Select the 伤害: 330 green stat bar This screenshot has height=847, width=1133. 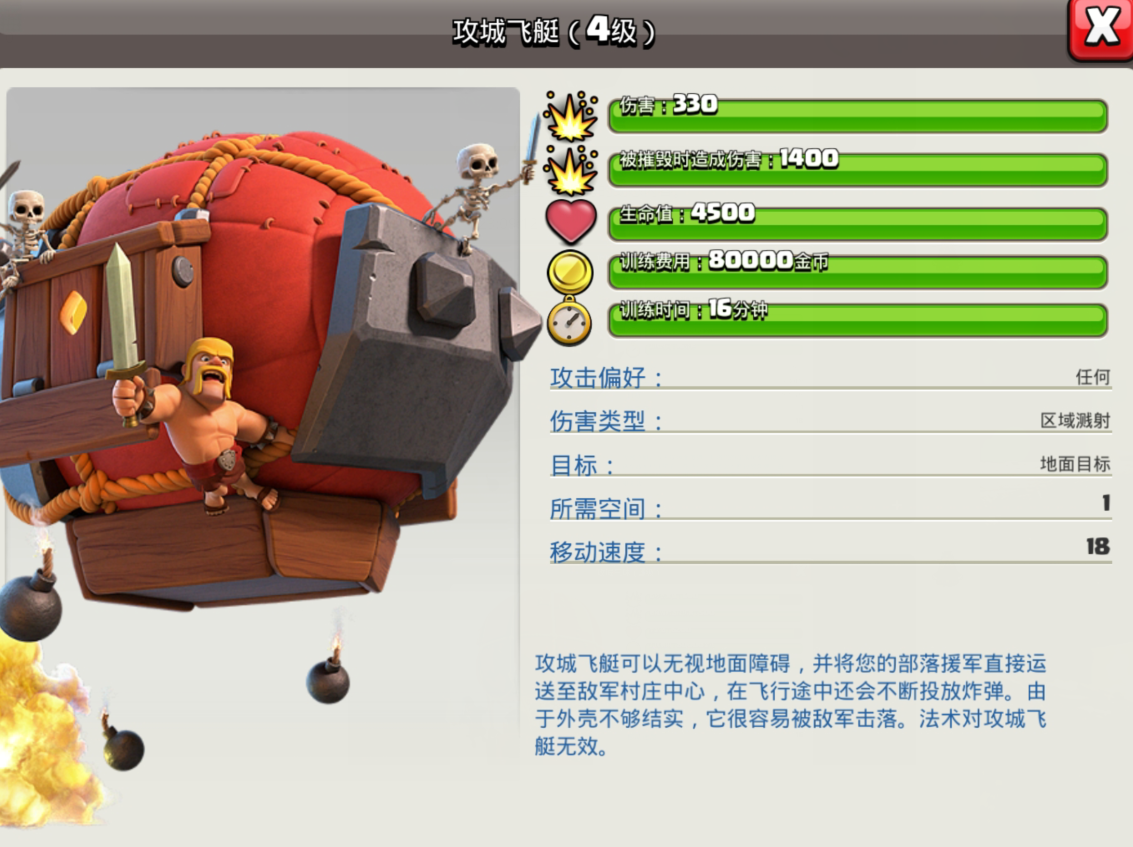click(x=858, y=116)
